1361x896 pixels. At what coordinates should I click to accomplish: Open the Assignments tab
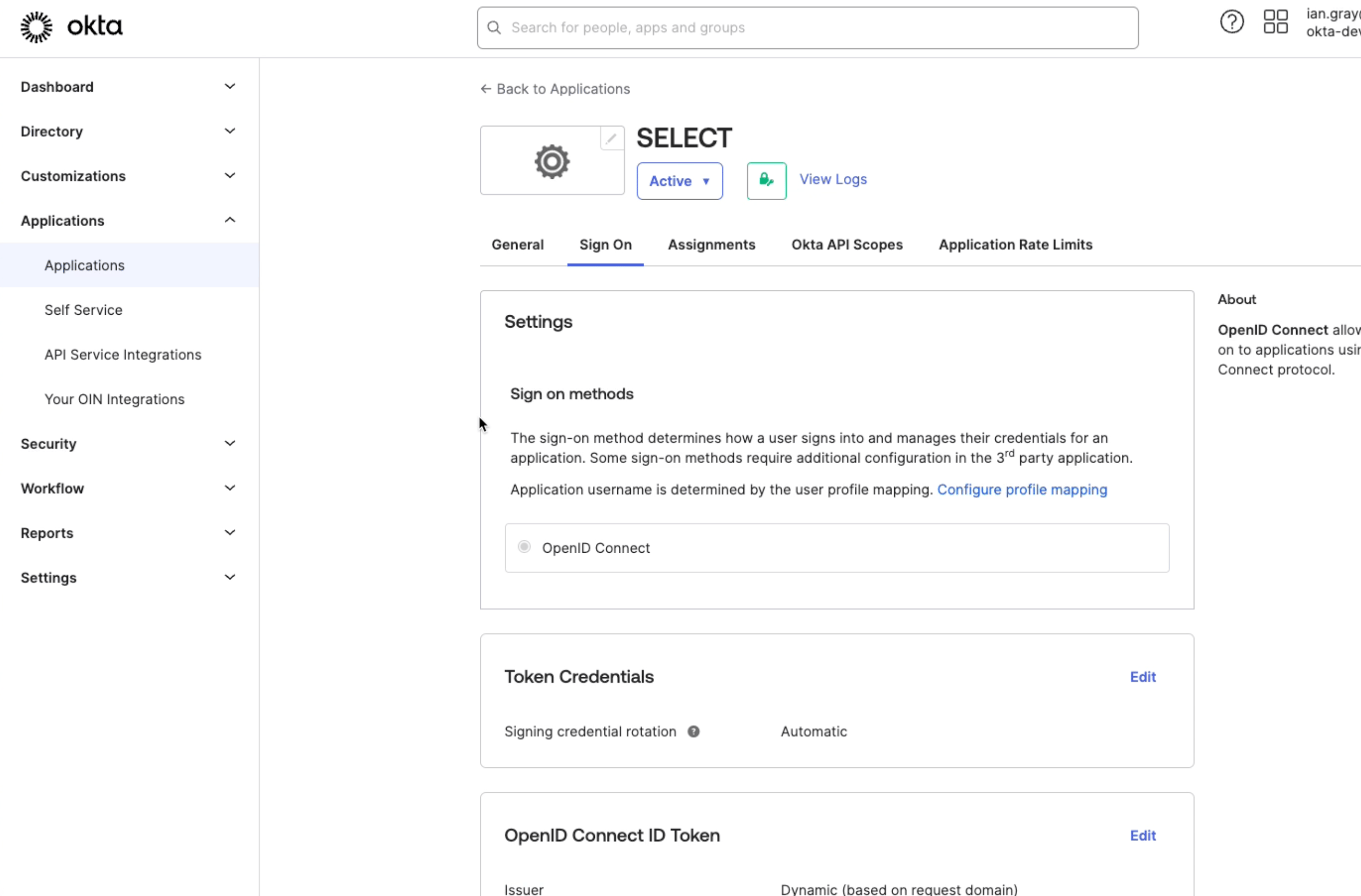[x=712, y=245]
